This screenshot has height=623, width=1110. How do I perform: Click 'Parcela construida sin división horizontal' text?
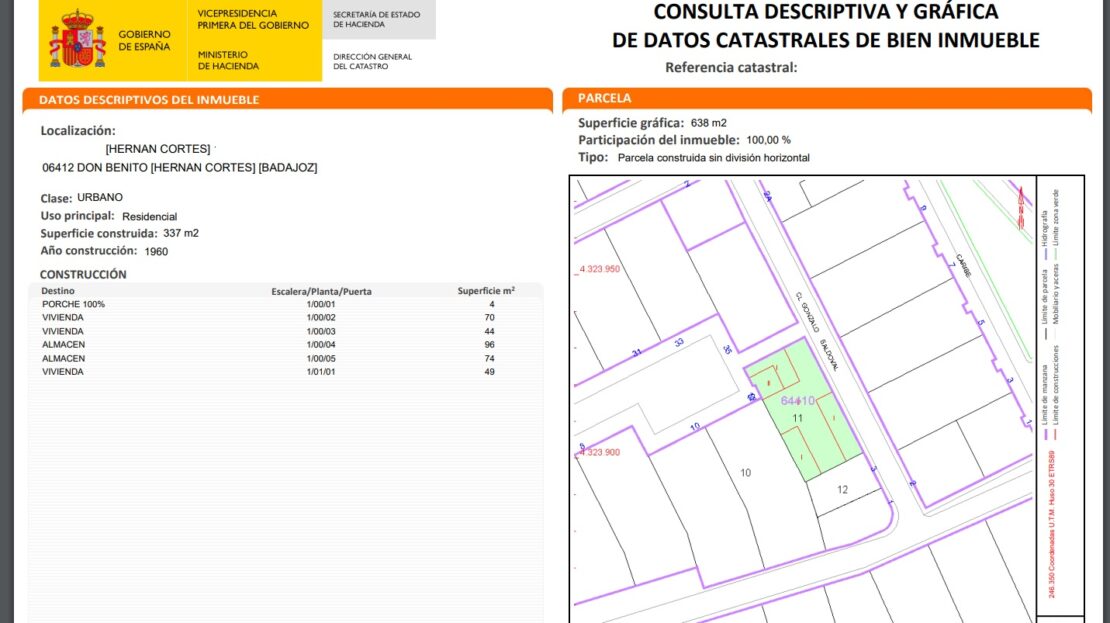click(x=714, y=158)
